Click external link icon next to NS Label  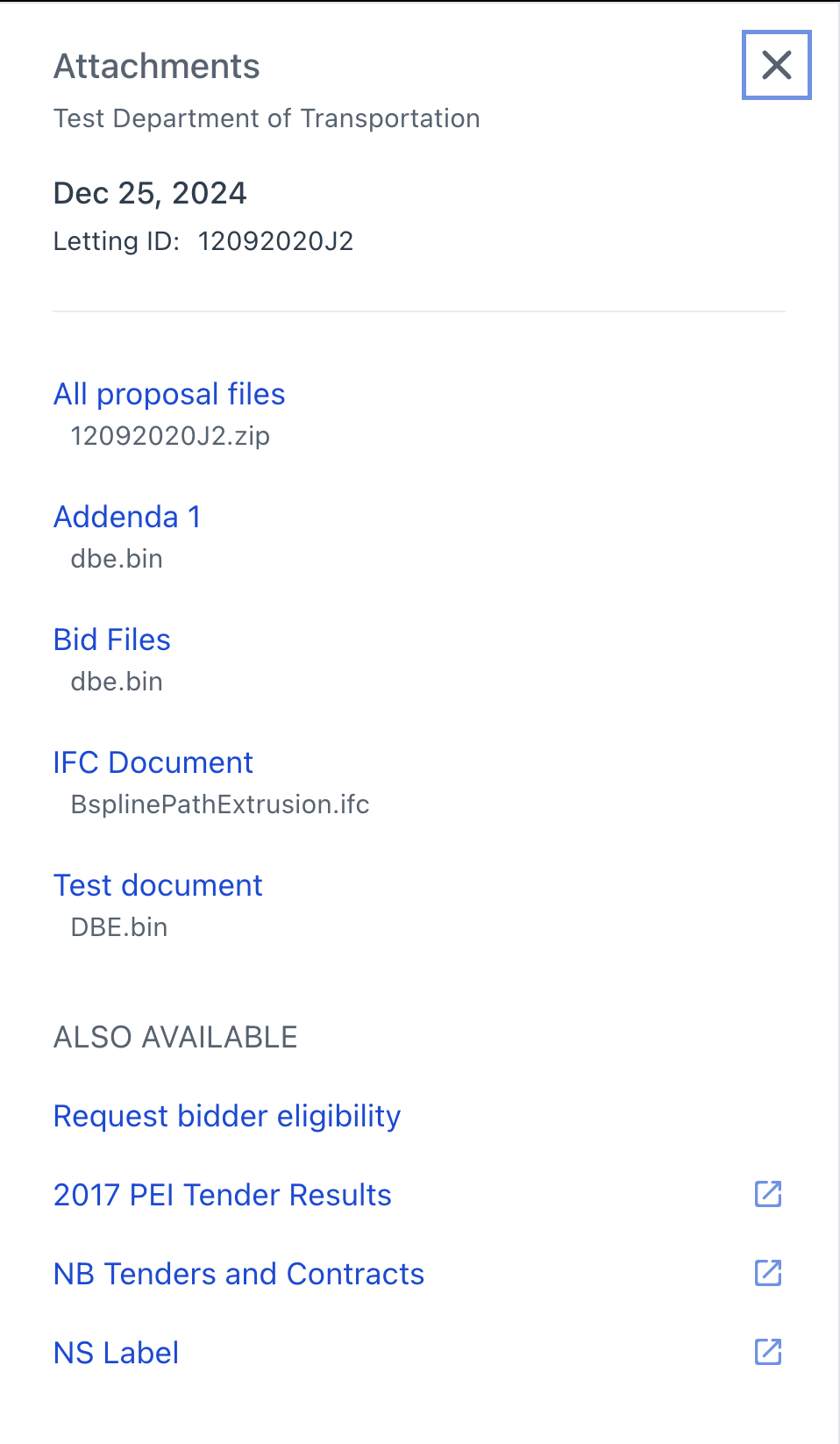tap(768, 1352)
